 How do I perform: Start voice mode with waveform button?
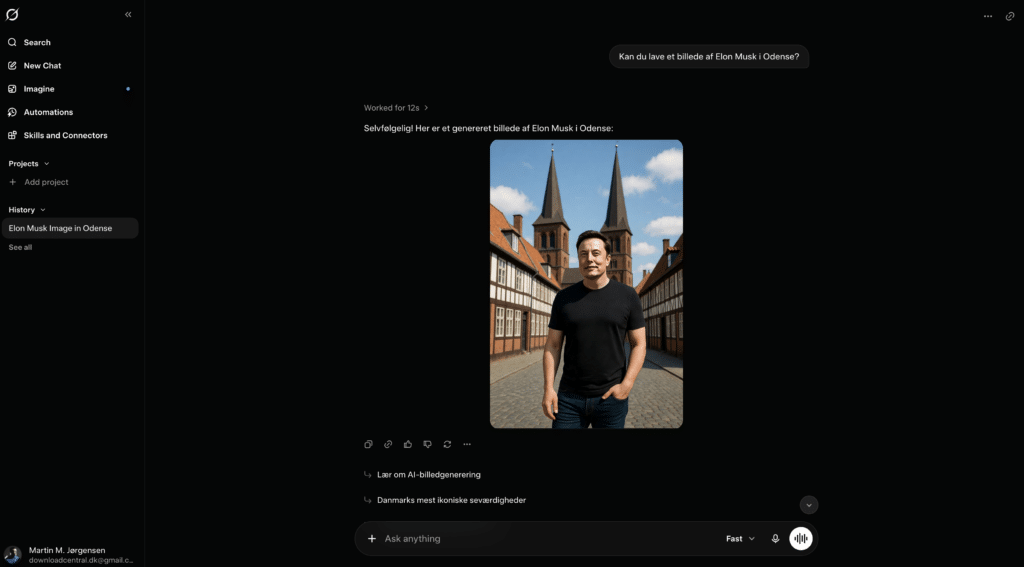[x=801, y=539]
